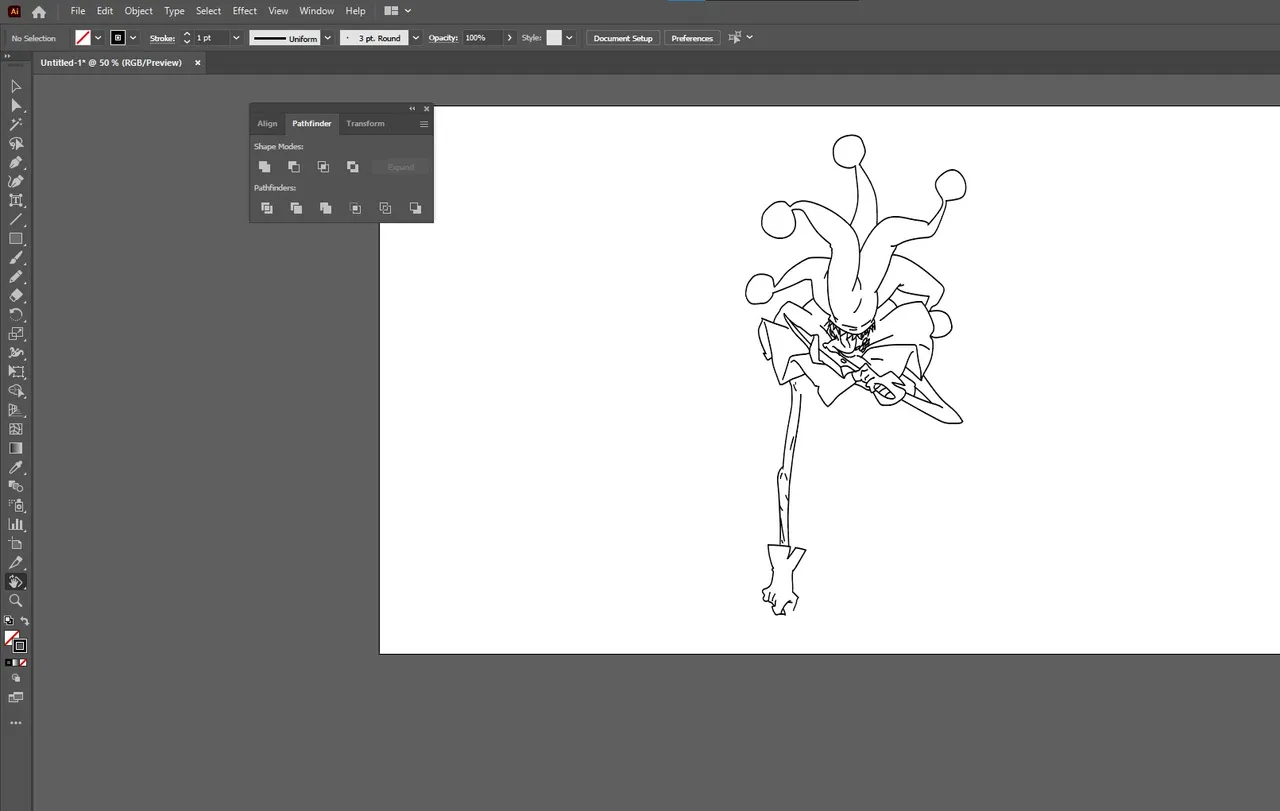Select the Type tool
This screenshot has height=811, width=1280.
tap(16, 201)
